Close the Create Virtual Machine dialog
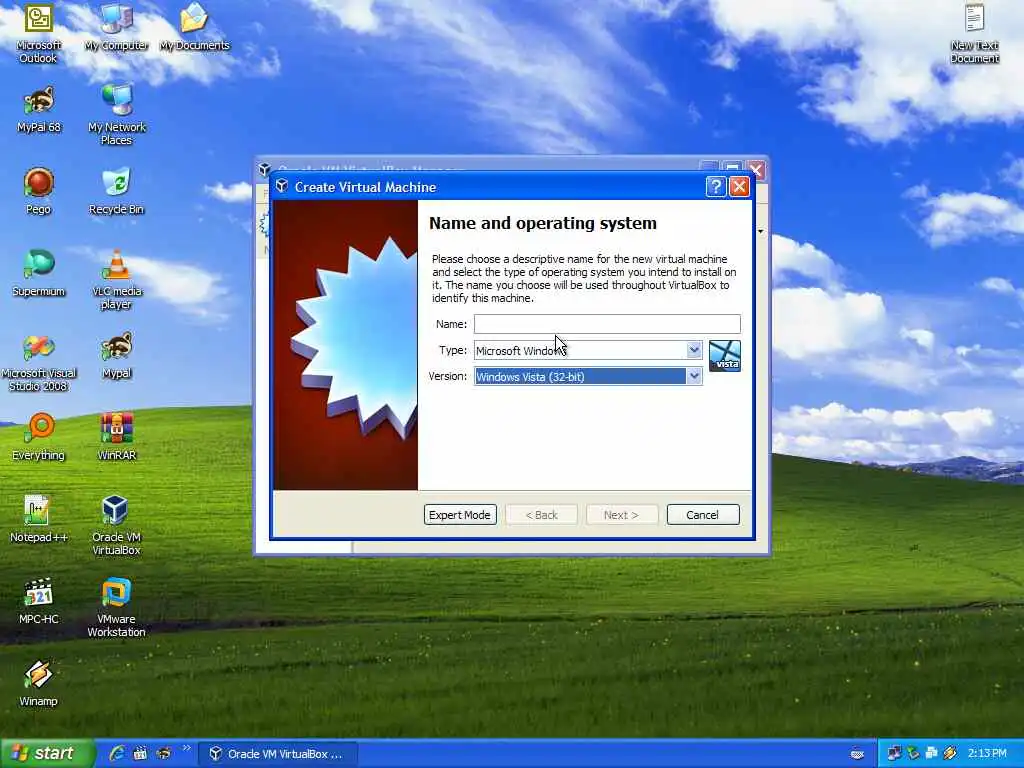Screen dimensions: 1024x768 739,187
